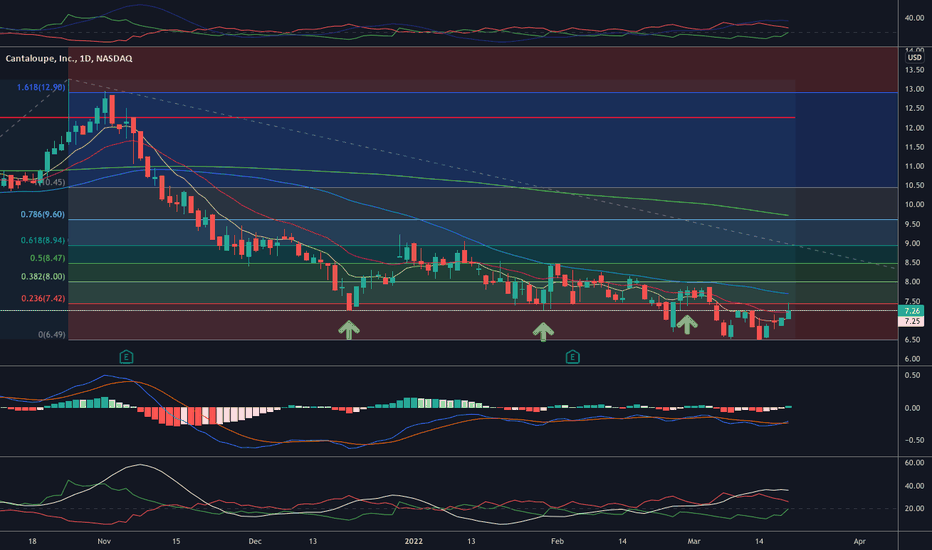This screenshot has width=932, height=550.
Task: Click the earnings E icon near February
Action: tap(572, 357)
